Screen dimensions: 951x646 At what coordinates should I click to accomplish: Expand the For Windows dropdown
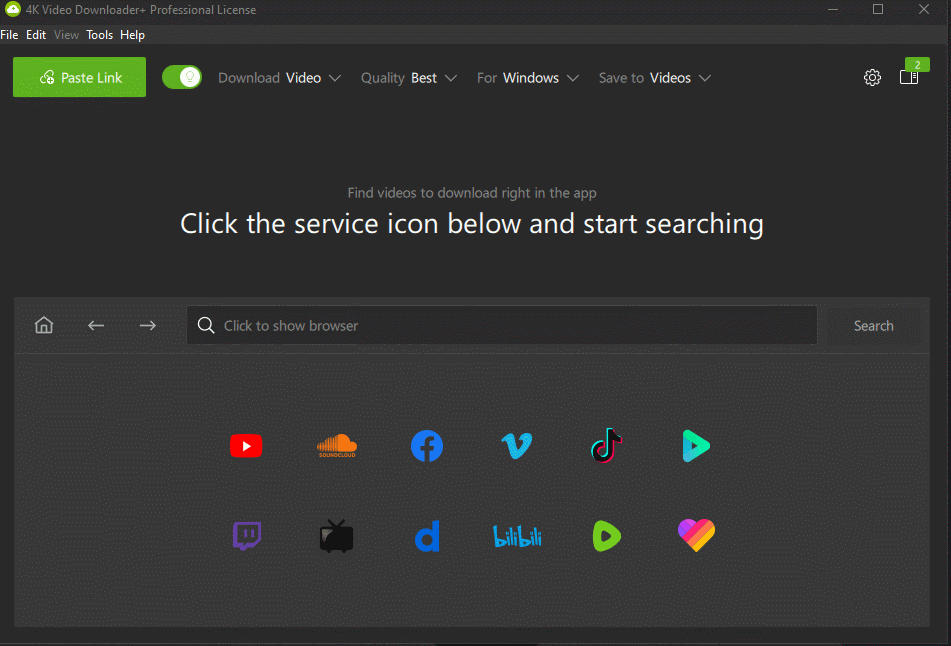(x=528, y=78)
